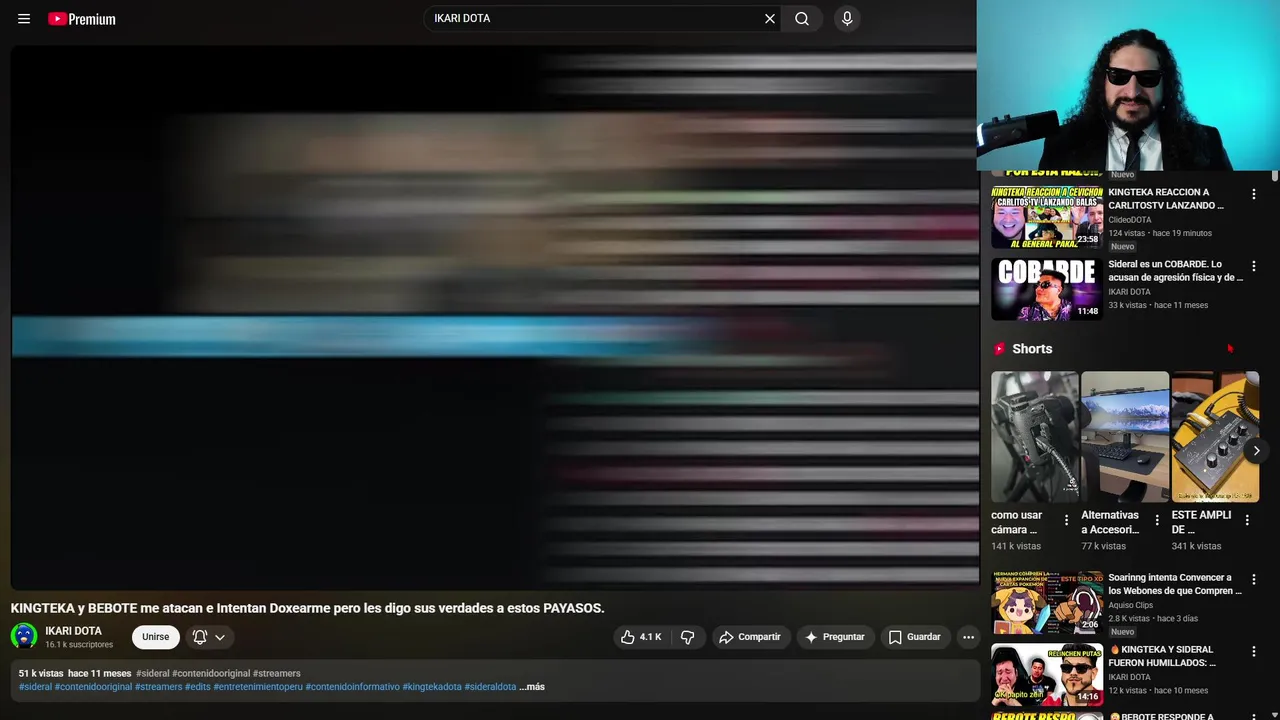Click #kingtekadota hashtag
Screen dimensions: 1280x720
(x=432, y=687)
